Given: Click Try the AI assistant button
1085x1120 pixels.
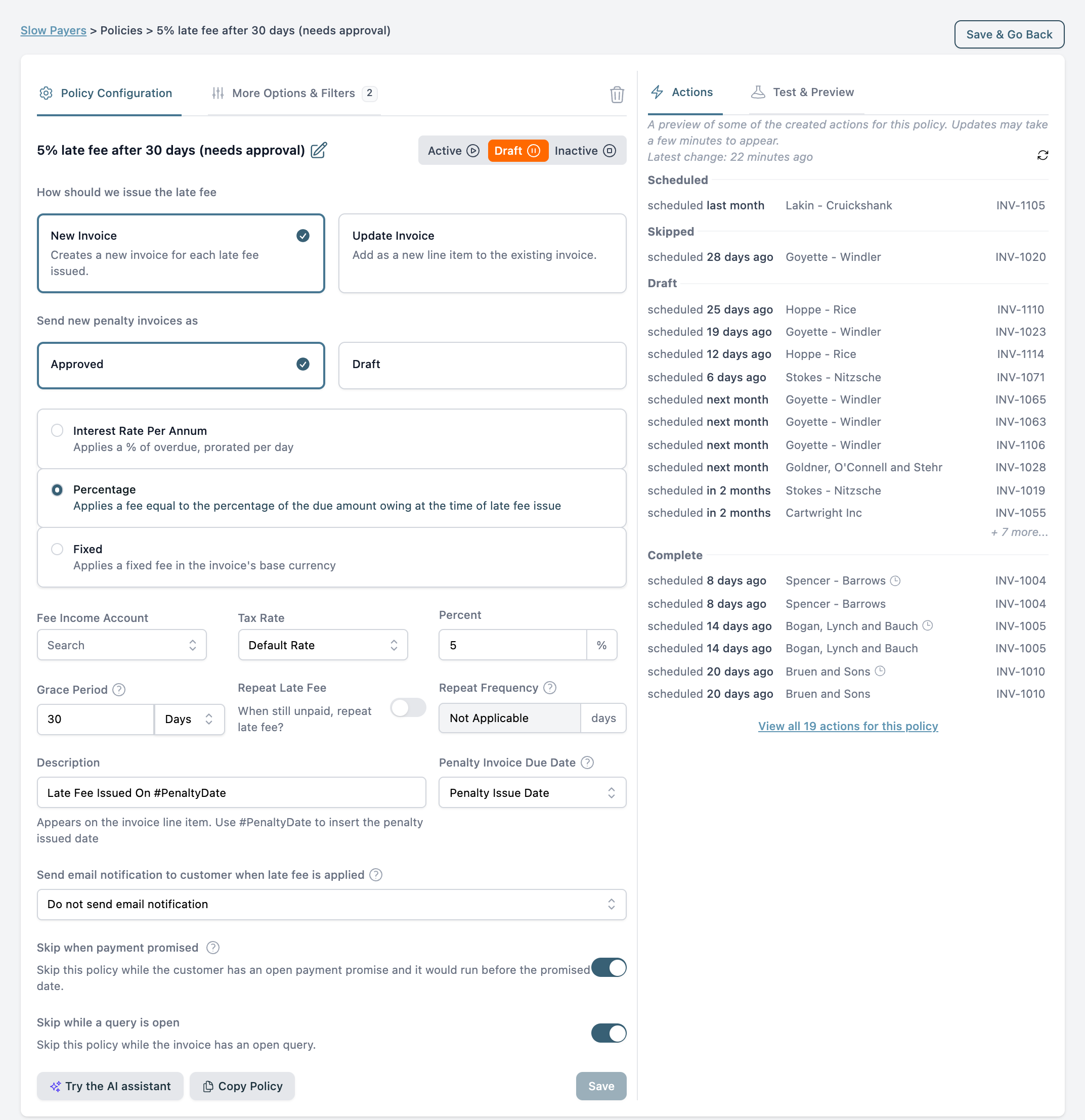Looking at the screenshot, I should (110, 1086).
